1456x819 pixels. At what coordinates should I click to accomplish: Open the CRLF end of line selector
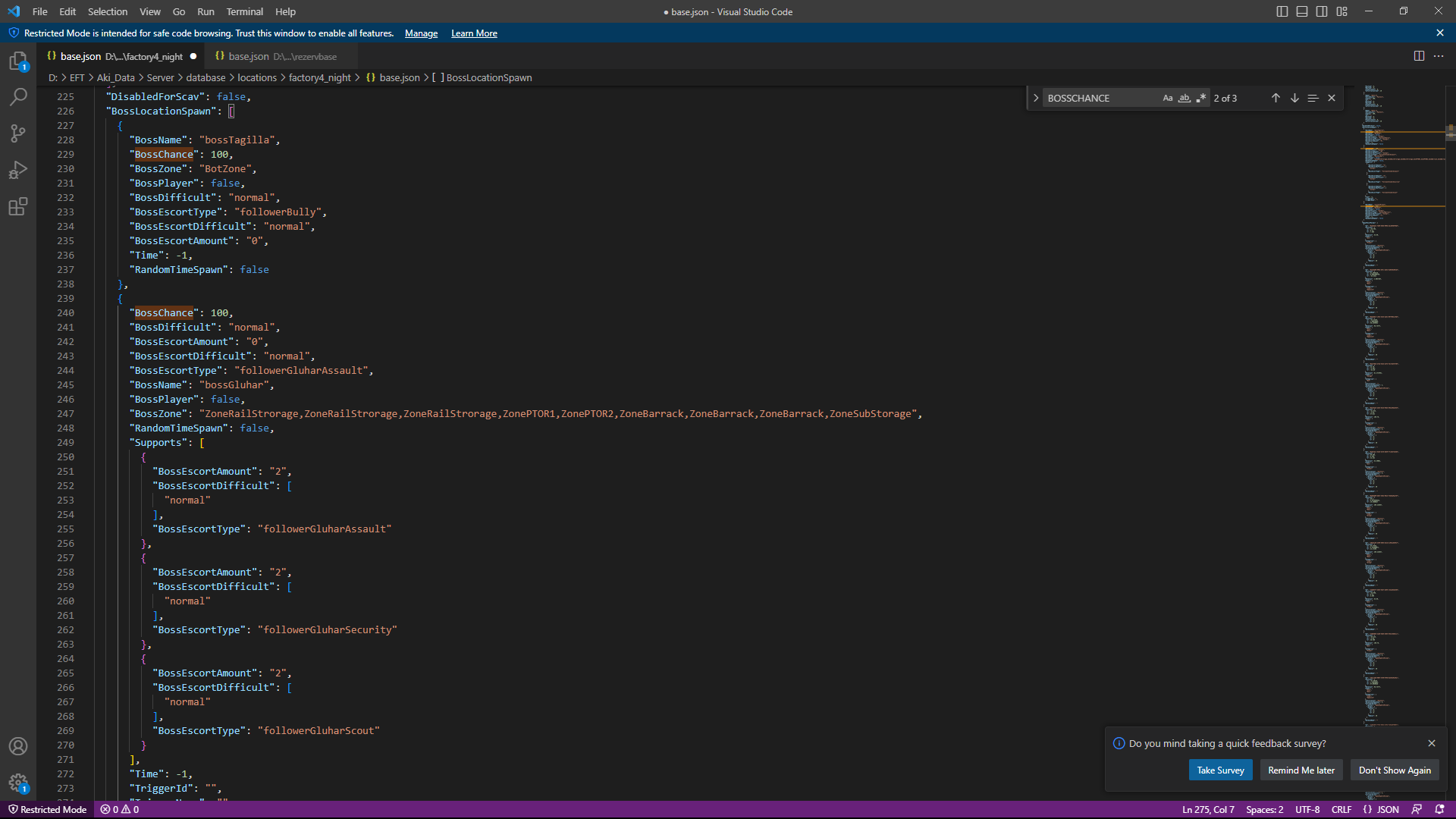click(x=1341, y=810)
